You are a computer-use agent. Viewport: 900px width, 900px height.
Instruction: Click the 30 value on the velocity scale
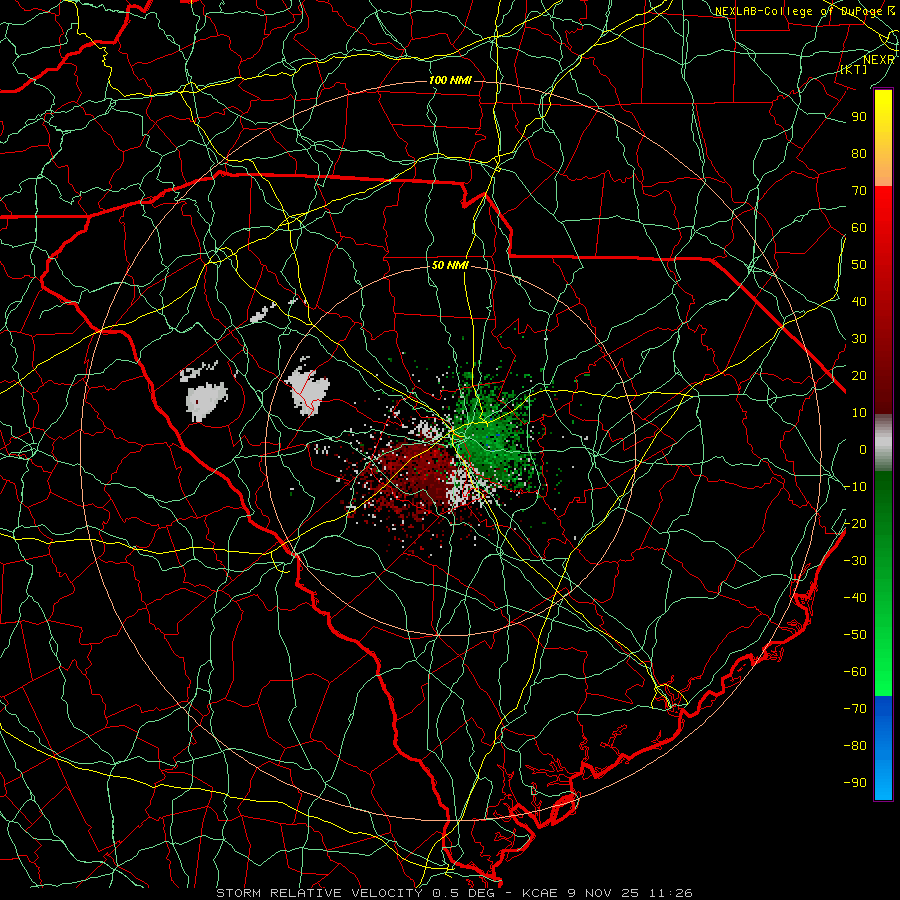pos(859,339)
